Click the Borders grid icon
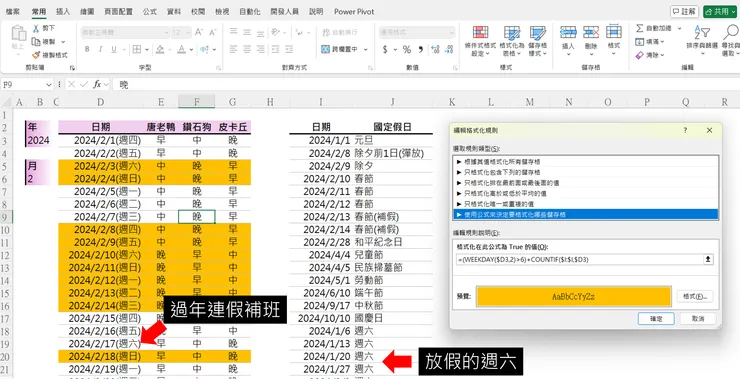 137,49
